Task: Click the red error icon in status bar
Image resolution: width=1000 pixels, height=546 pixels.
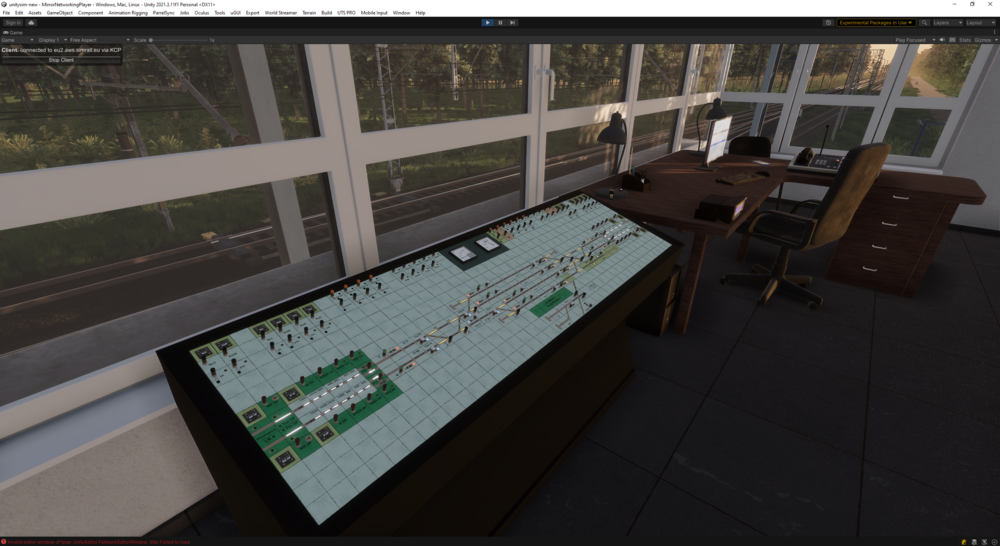Action: 4,542
